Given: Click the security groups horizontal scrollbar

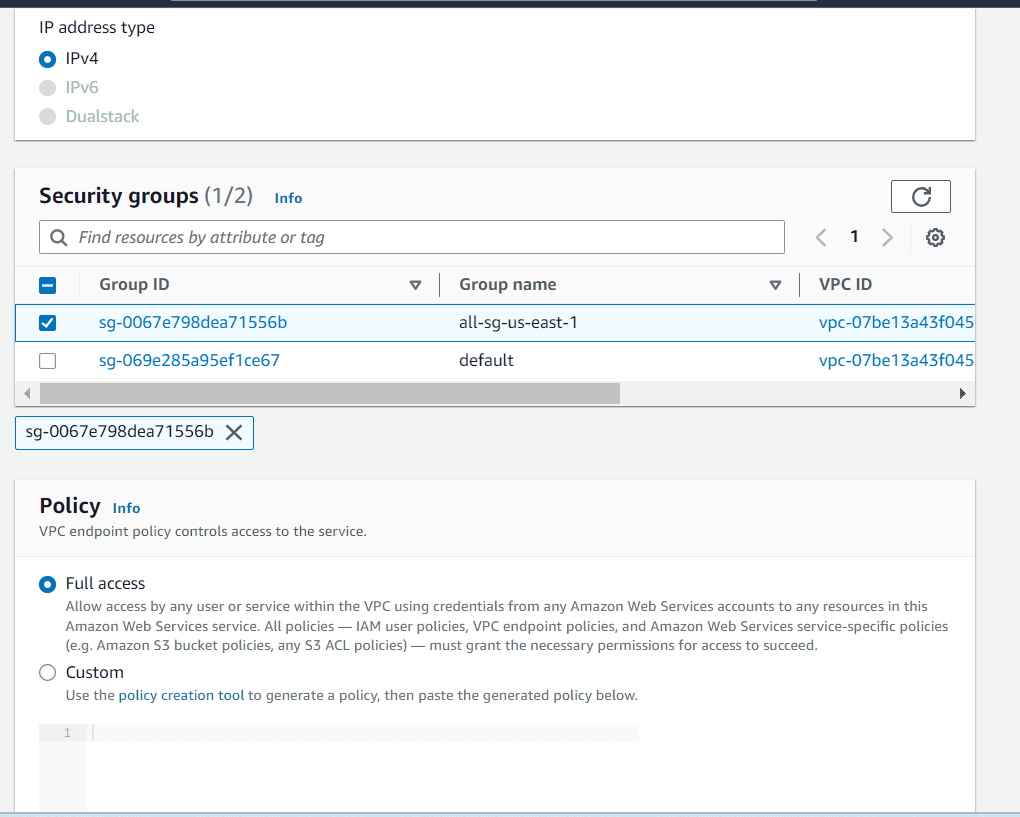Looking at the screenshot, I should click(x=330, y=394).
